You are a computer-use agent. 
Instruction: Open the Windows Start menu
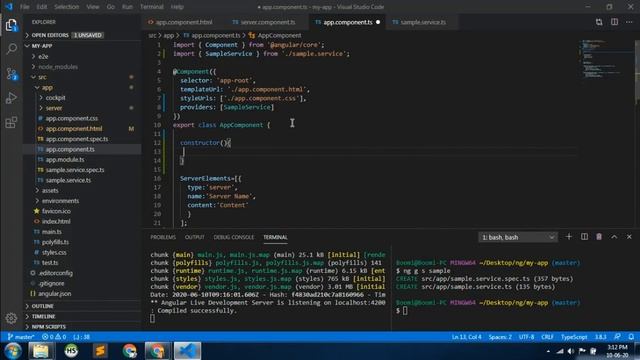pos(12,351)
